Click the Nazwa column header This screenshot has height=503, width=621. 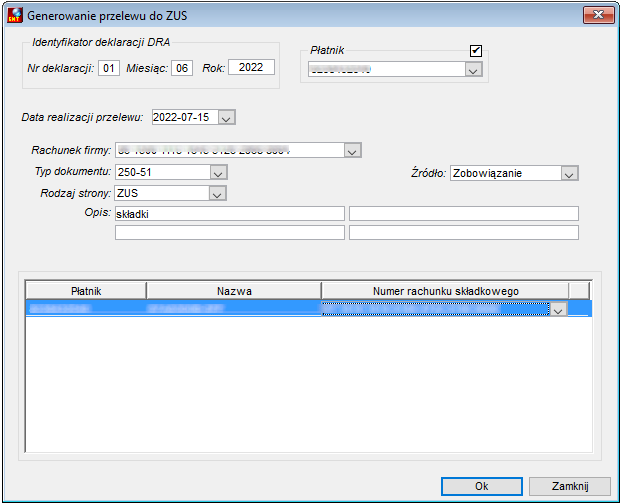[x=234, y=291]
